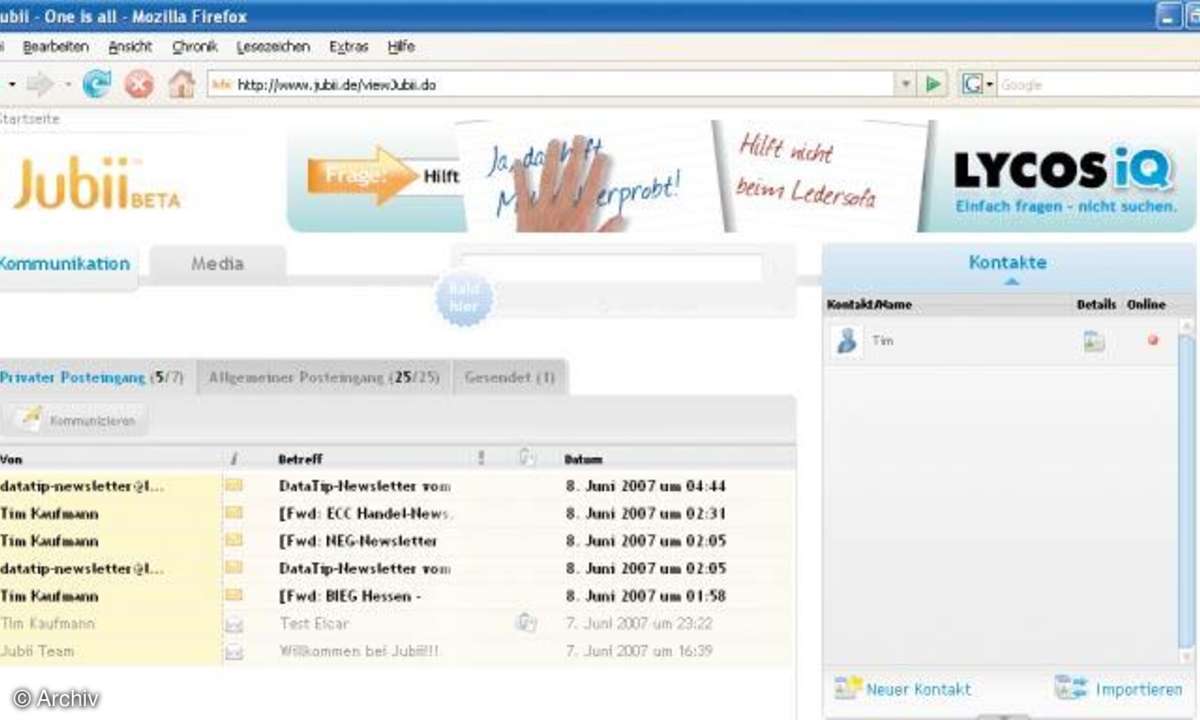Open the '[Fwd: ECC Handel-News' message

(366, 513)
